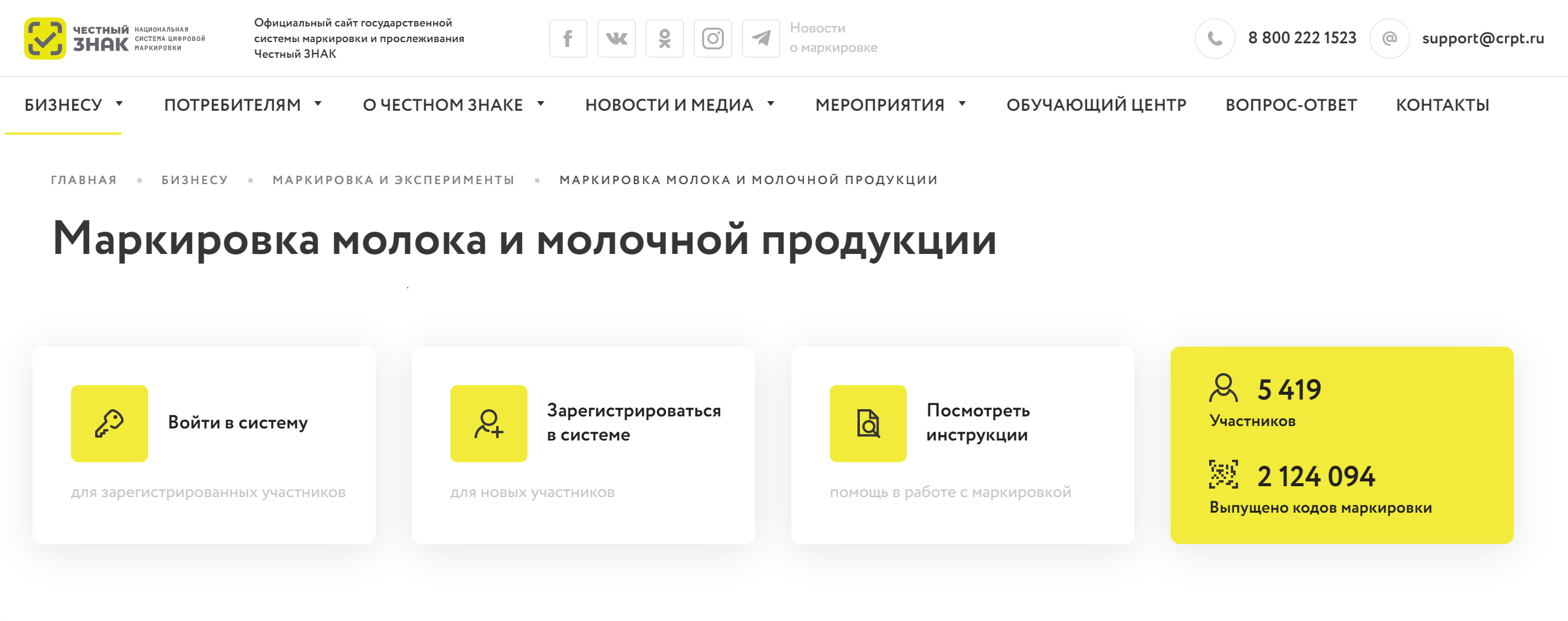Open the Instagram social icon
Image resolution: width=1568 pixels, height=621 pixels.
coord(712,39)
